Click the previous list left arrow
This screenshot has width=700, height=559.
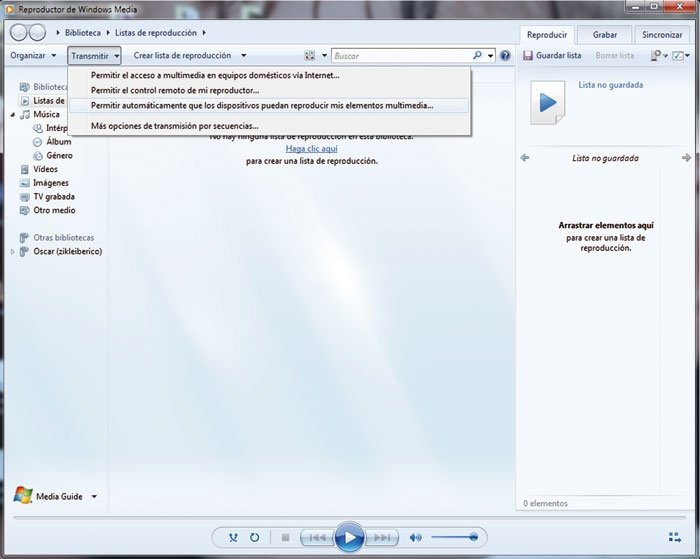click(x=525, y=158)
